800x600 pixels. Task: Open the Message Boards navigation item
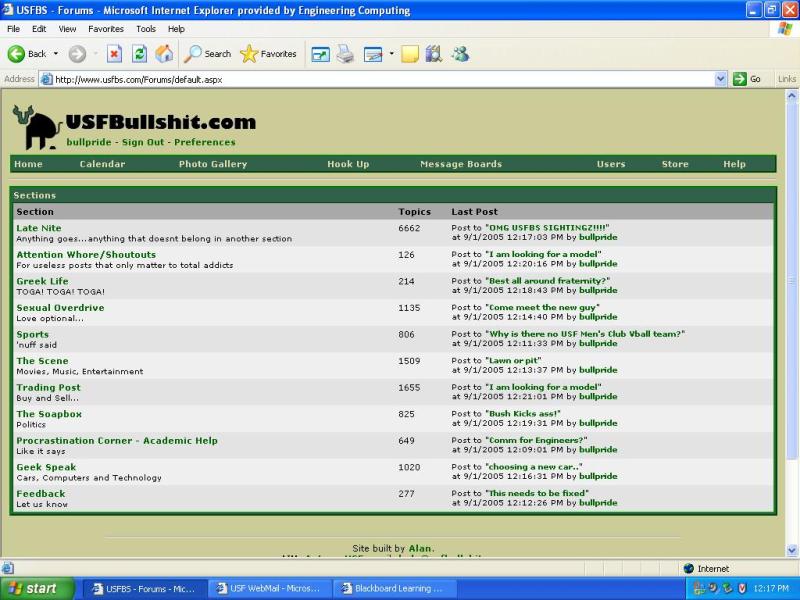[461, 164]
